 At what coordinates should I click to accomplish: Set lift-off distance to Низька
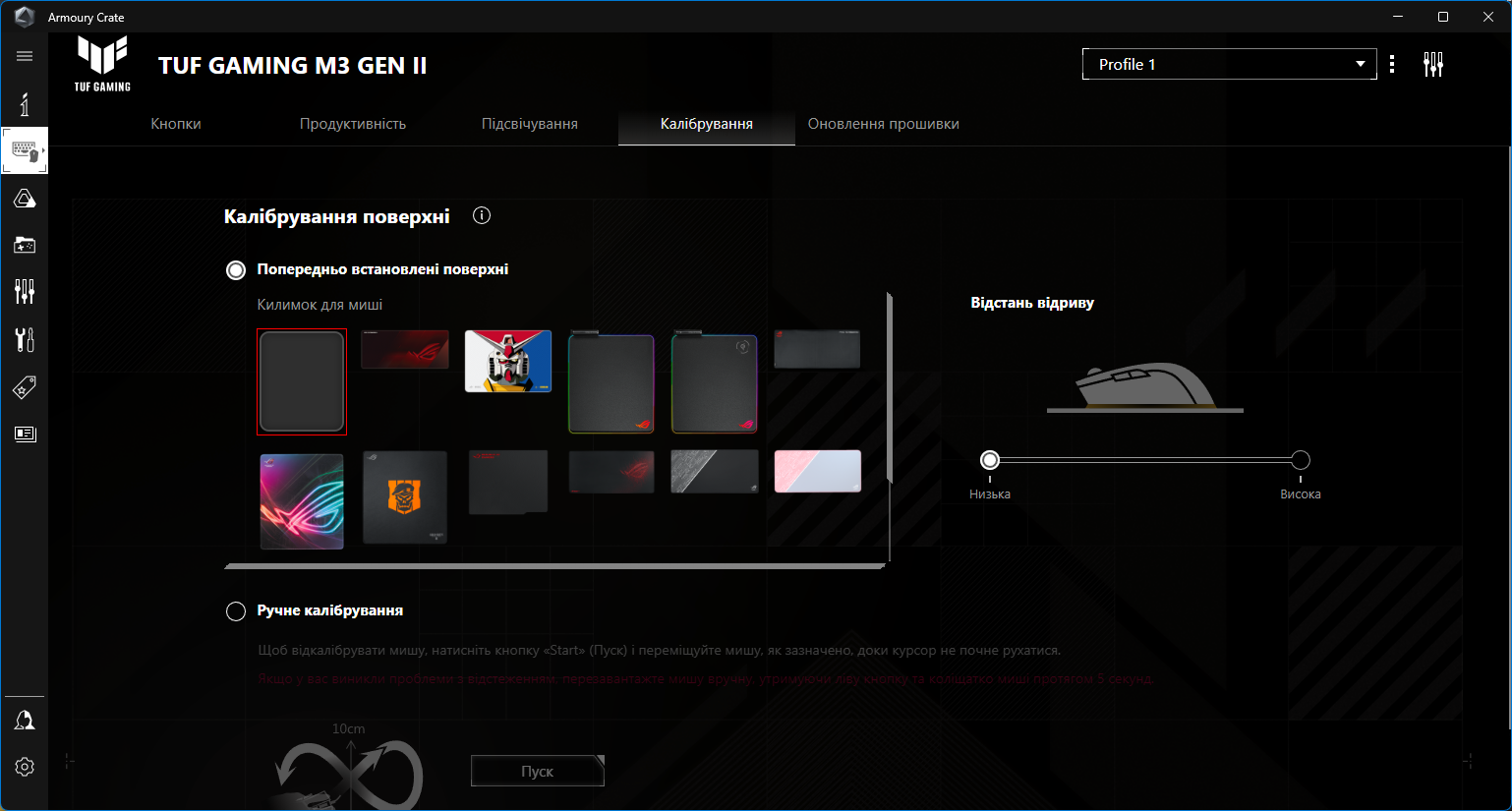tap(990, 460)
